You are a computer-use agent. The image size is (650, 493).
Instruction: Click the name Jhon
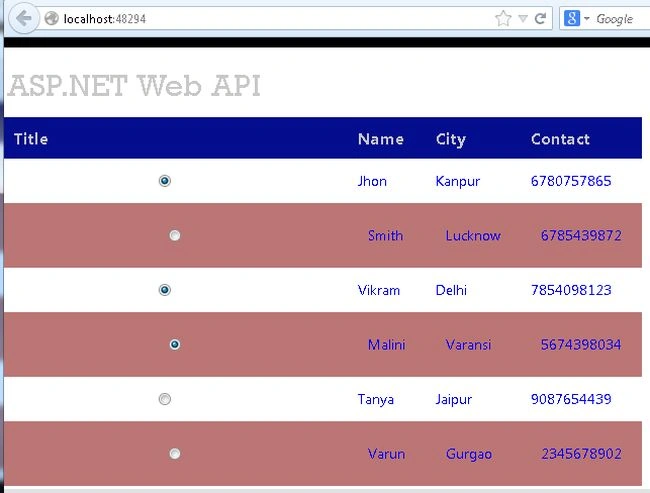pos(372,181)
